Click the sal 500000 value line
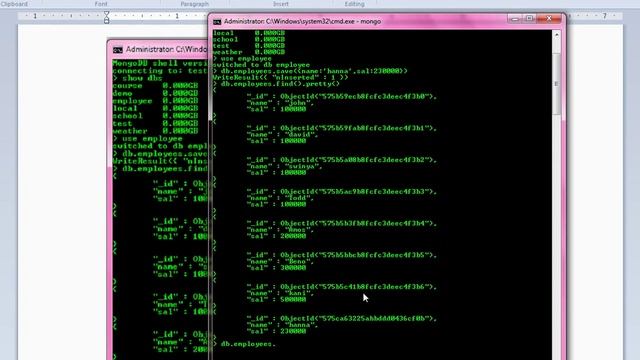Screen dimensions: 640x360 [276, 300]
